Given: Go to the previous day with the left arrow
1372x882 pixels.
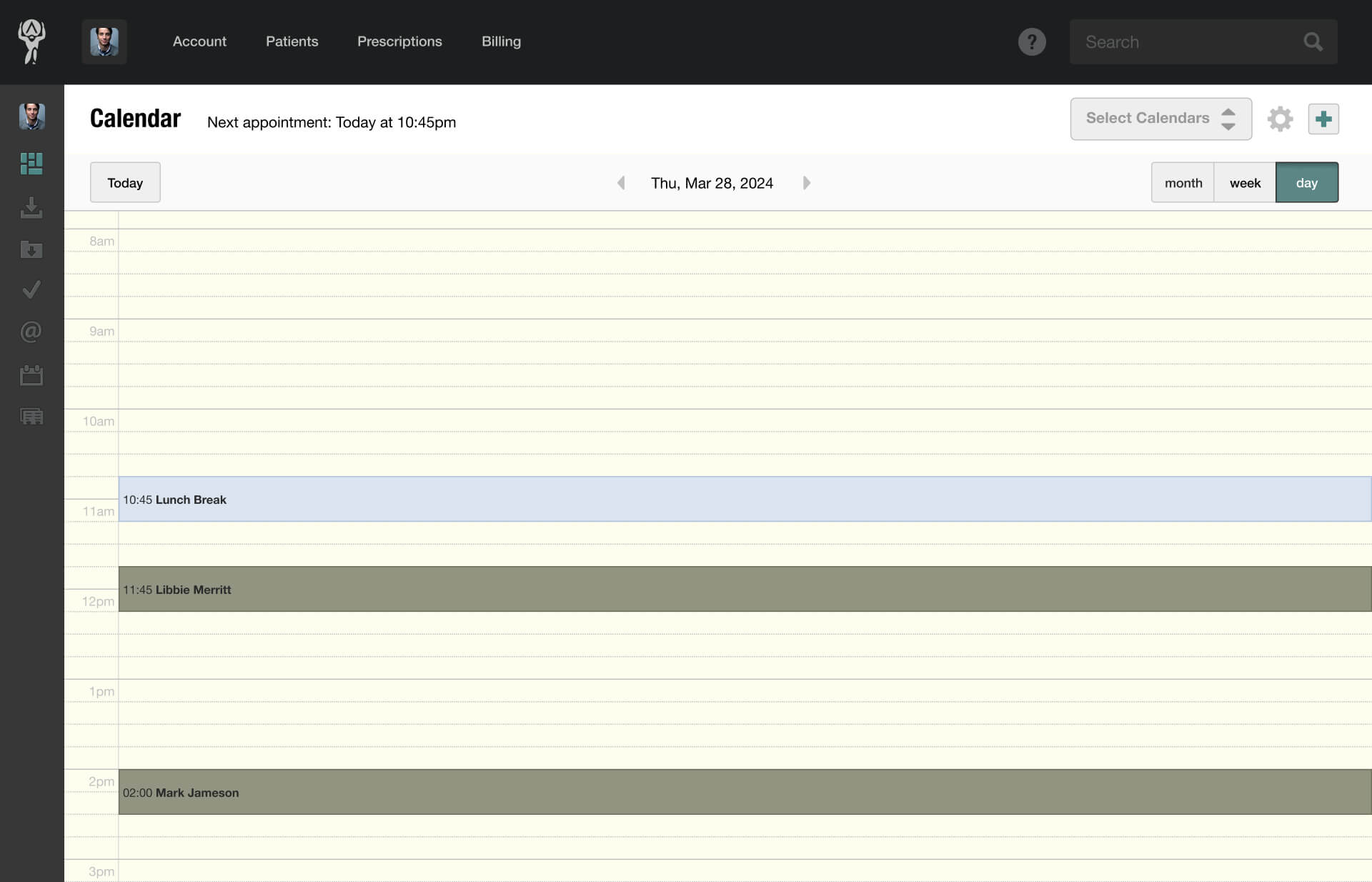Looking at the screenshot, I should (621, 182).
